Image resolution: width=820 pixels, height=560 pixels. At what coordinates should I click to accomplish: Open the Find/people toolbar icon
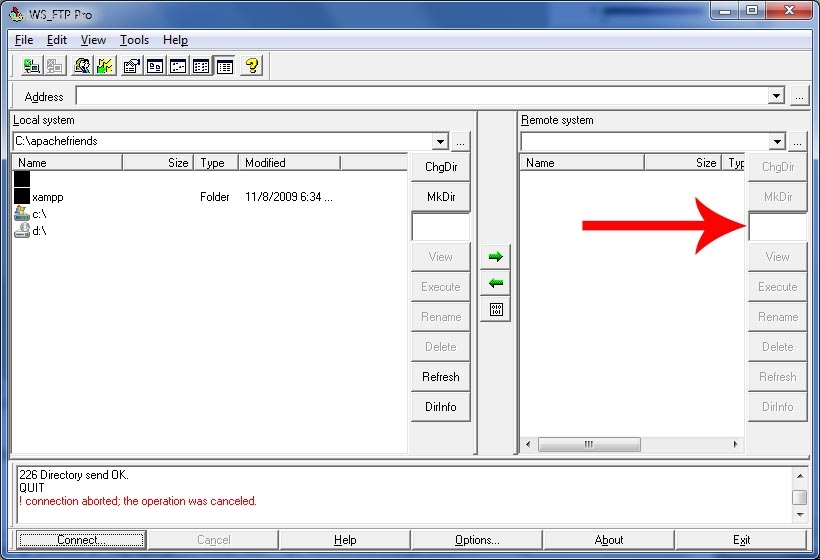tap(83, 66)
